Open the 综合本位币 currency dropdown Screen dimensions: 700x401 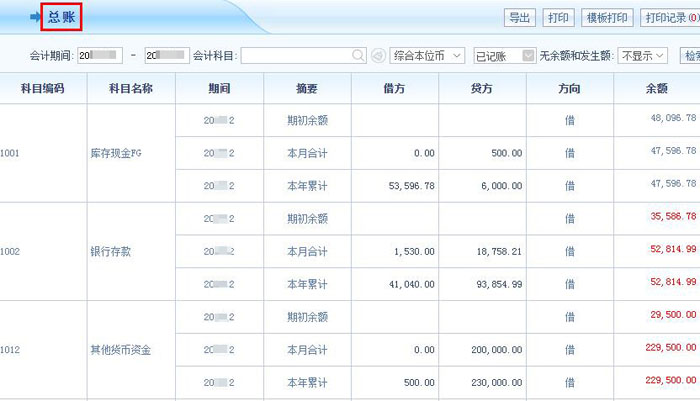pos(427,55)
